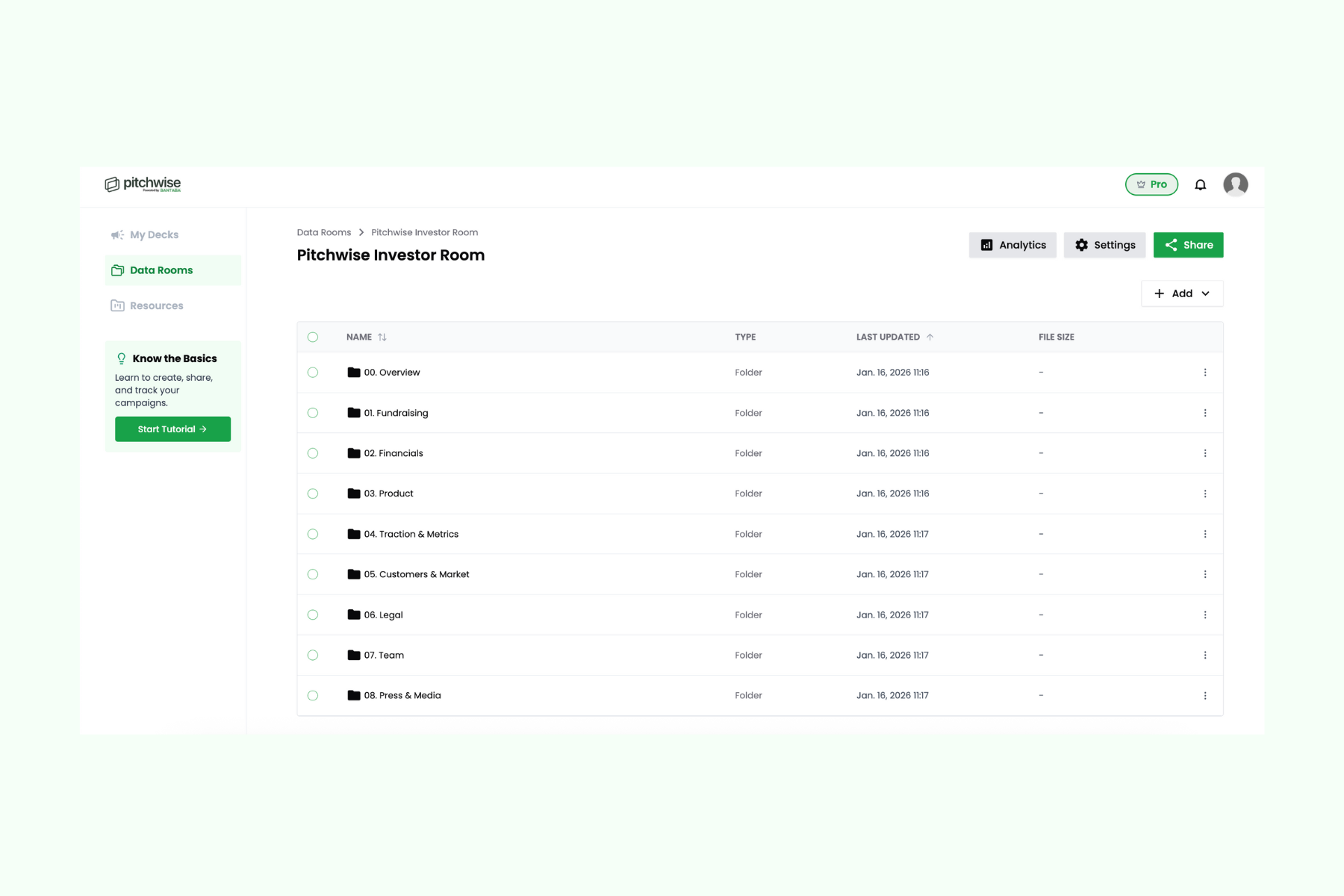The height and width of the screenshot is (896, 1344).
Task: Expand the Add dropdown
Action: pos(1182,293)
